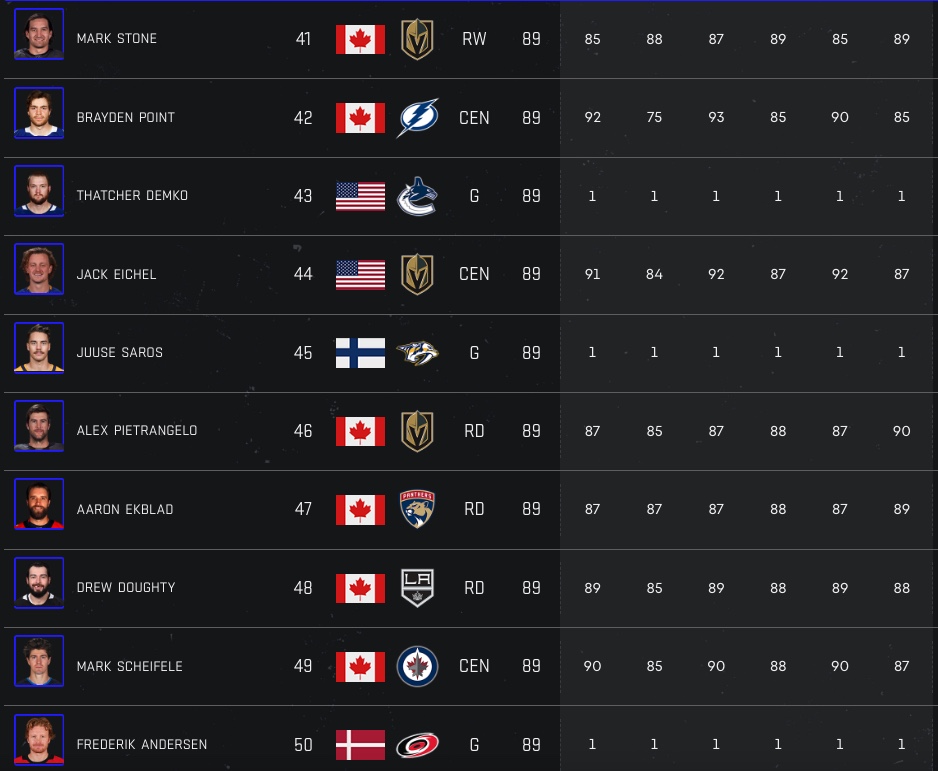Click the Nashville Predators team logo
Viewport: 938px width, 771px height.
click(417, 353)
